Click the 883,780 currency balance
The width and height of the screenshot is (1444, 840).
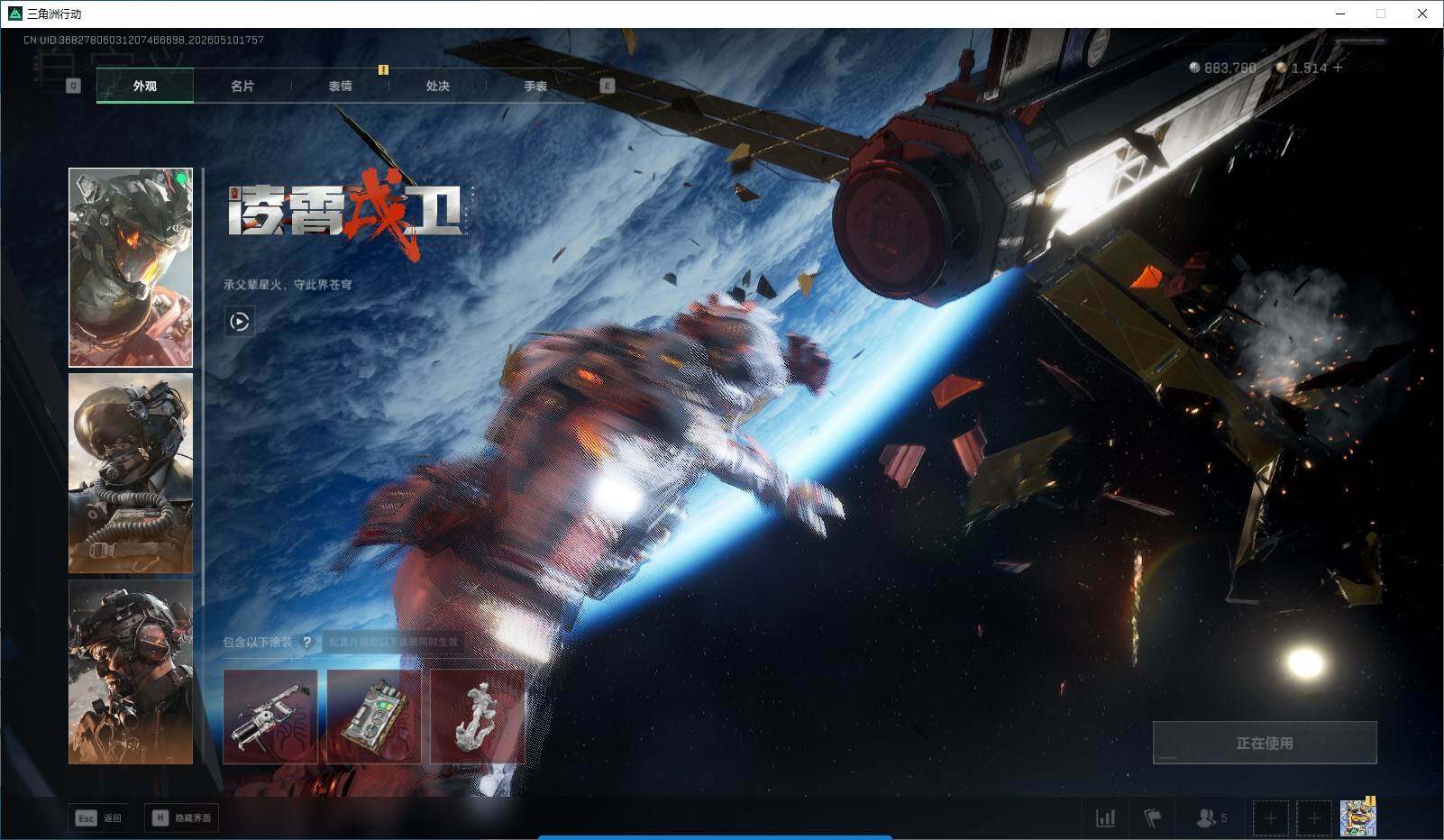(x=1222, y=68)
